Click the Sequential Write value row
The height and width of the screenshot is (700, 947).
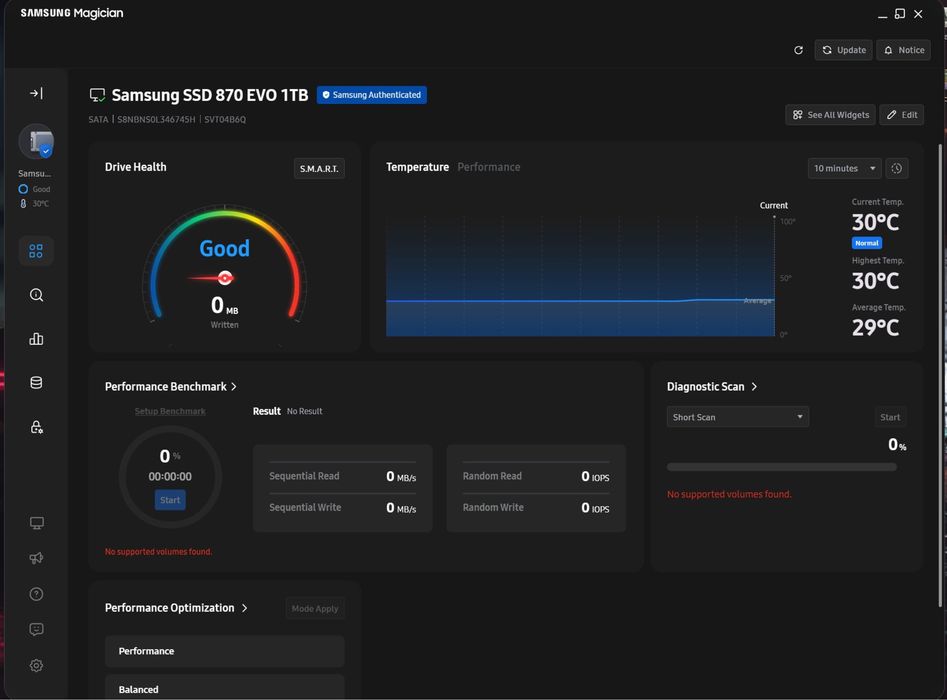(342, 508)
